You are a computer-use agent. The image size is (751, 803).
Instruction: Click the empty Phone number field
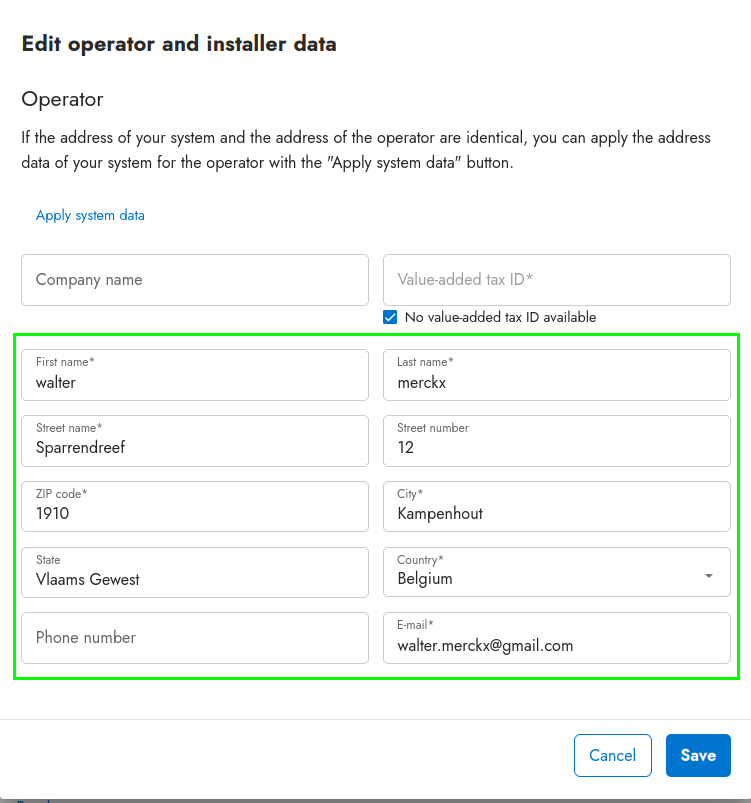195,638
